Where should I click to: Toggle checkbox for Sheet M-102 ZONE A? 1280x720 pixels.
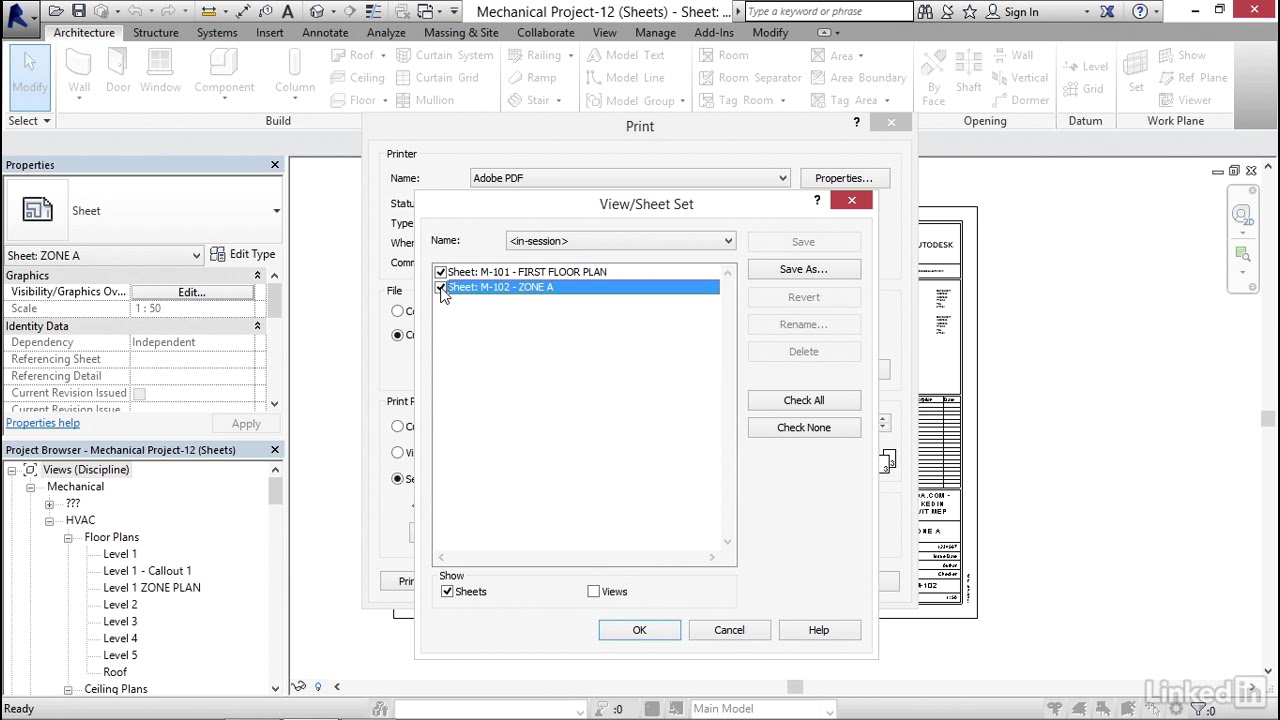440,287
